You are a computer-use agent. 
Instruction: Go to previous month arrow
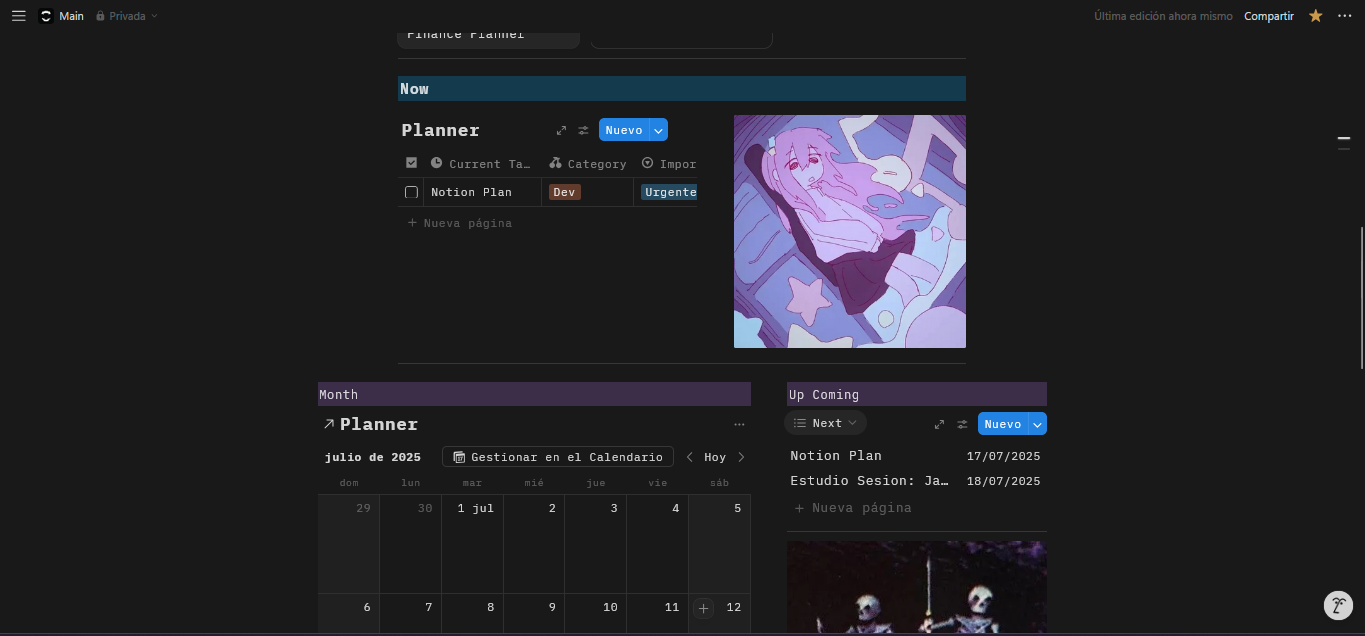690,457
